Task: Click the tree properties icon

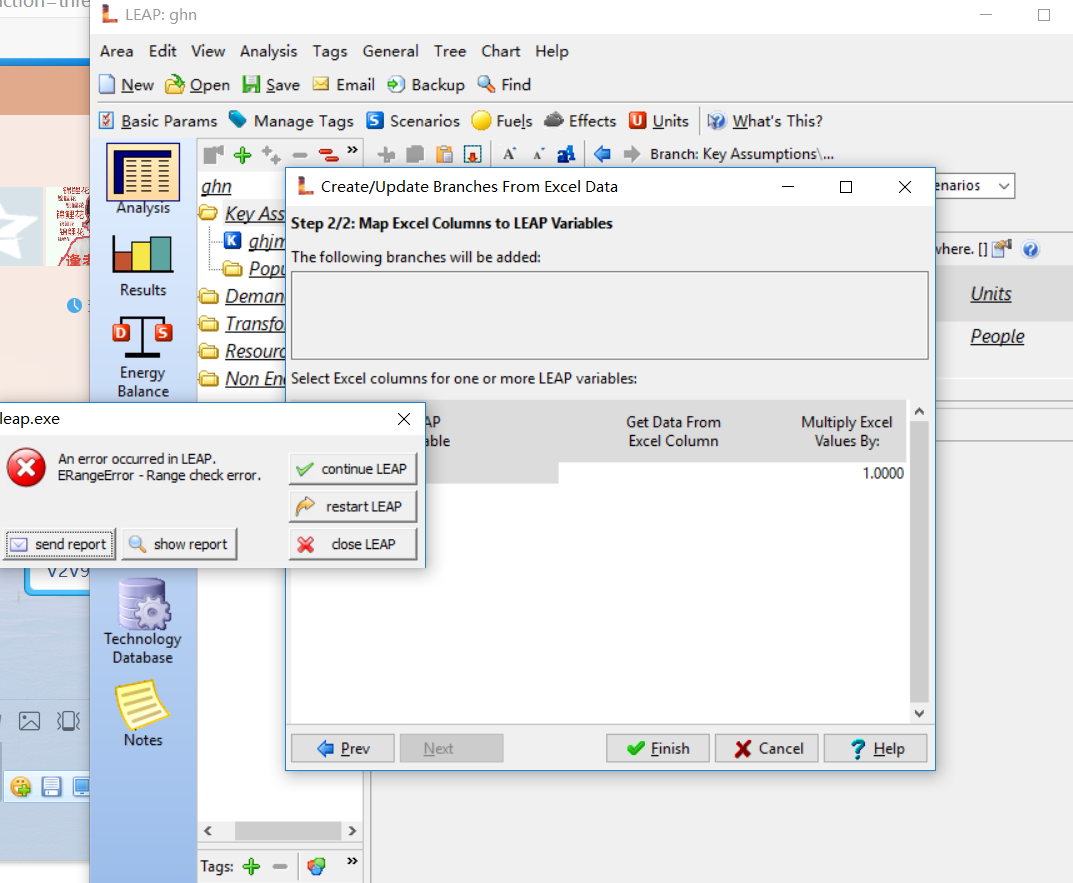Action: (214, 155)
